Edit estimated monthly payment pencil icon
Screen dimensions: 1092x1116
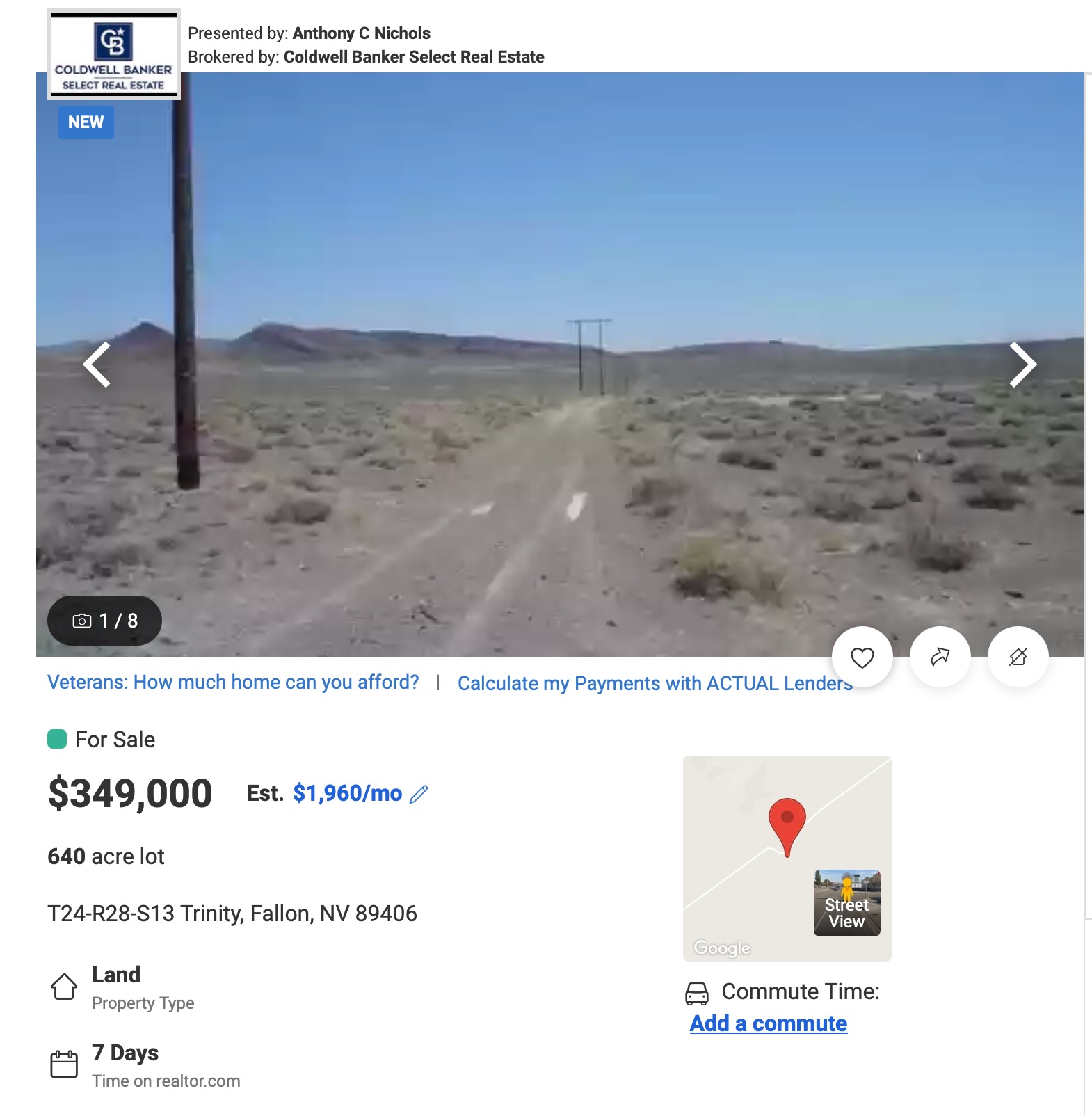(x=419, y=794)
